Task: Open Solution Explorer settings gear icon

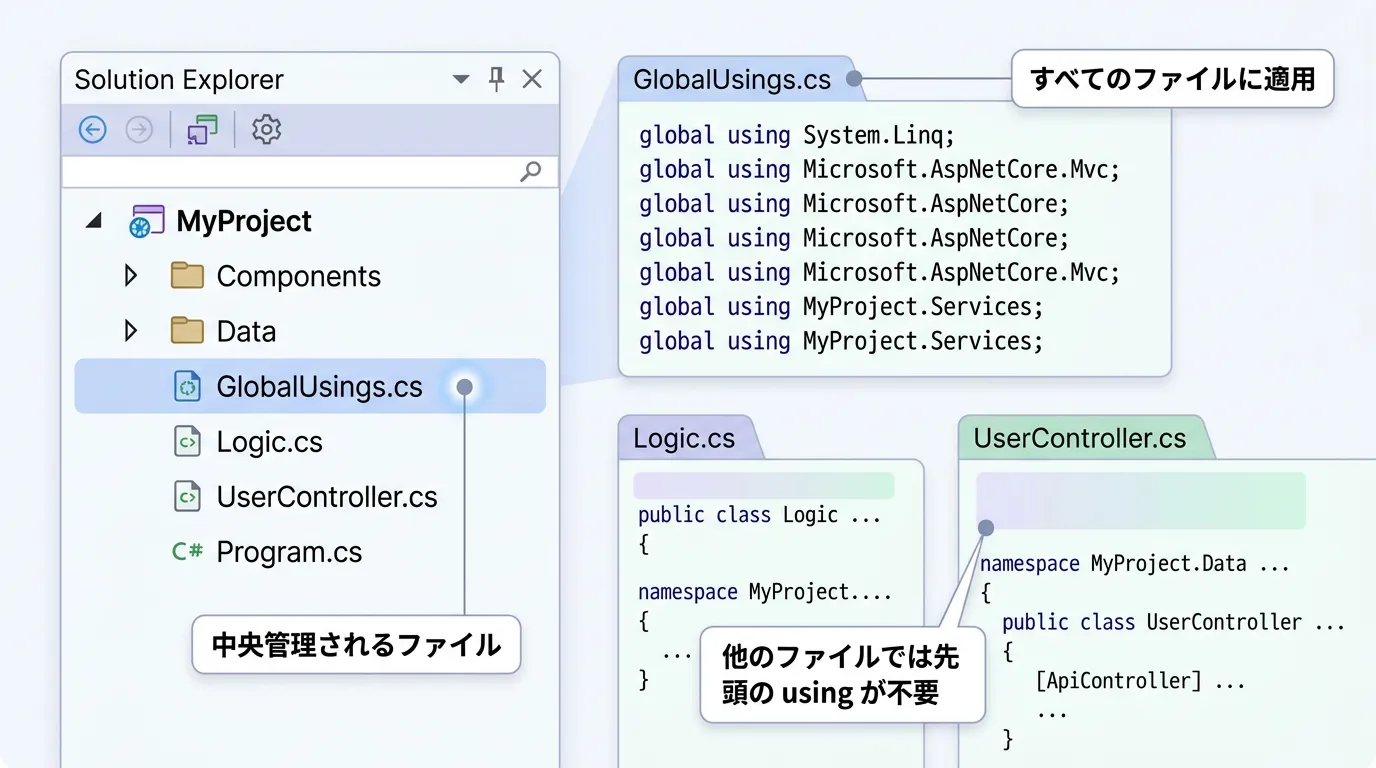Action: point(266,129)
